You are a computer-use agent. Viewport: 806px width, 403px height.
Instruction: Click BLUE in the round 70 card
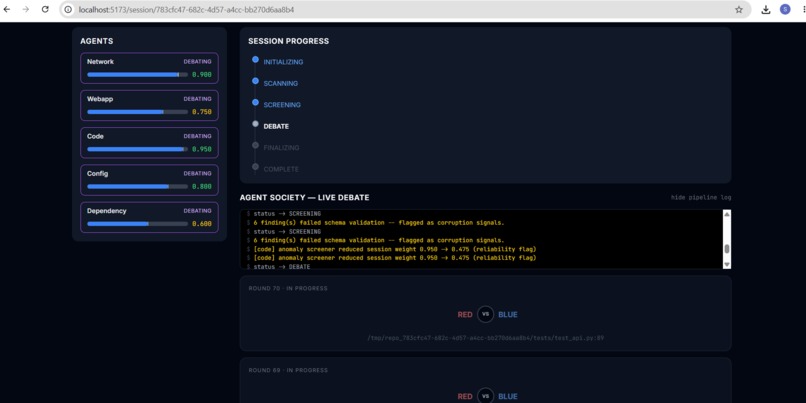point(508,315)
